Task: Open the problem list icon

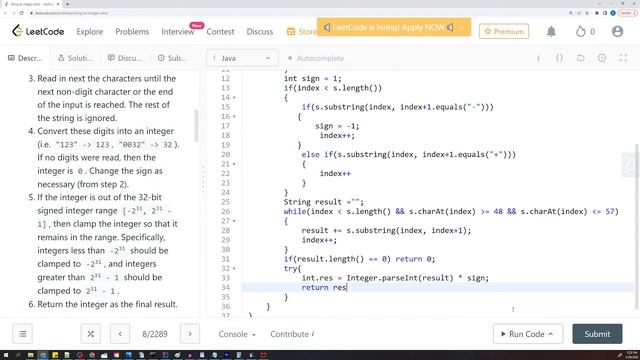Action: 22,334
